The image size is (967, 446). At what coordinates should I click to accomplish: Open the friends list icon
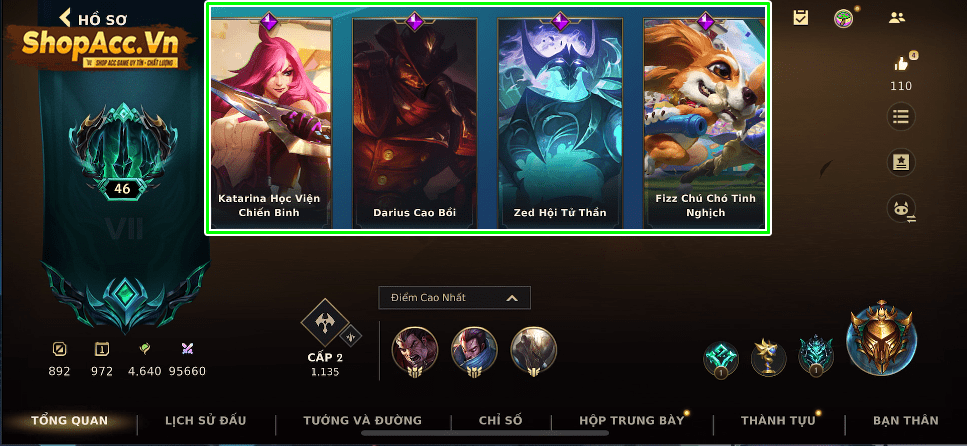(897, 17)
